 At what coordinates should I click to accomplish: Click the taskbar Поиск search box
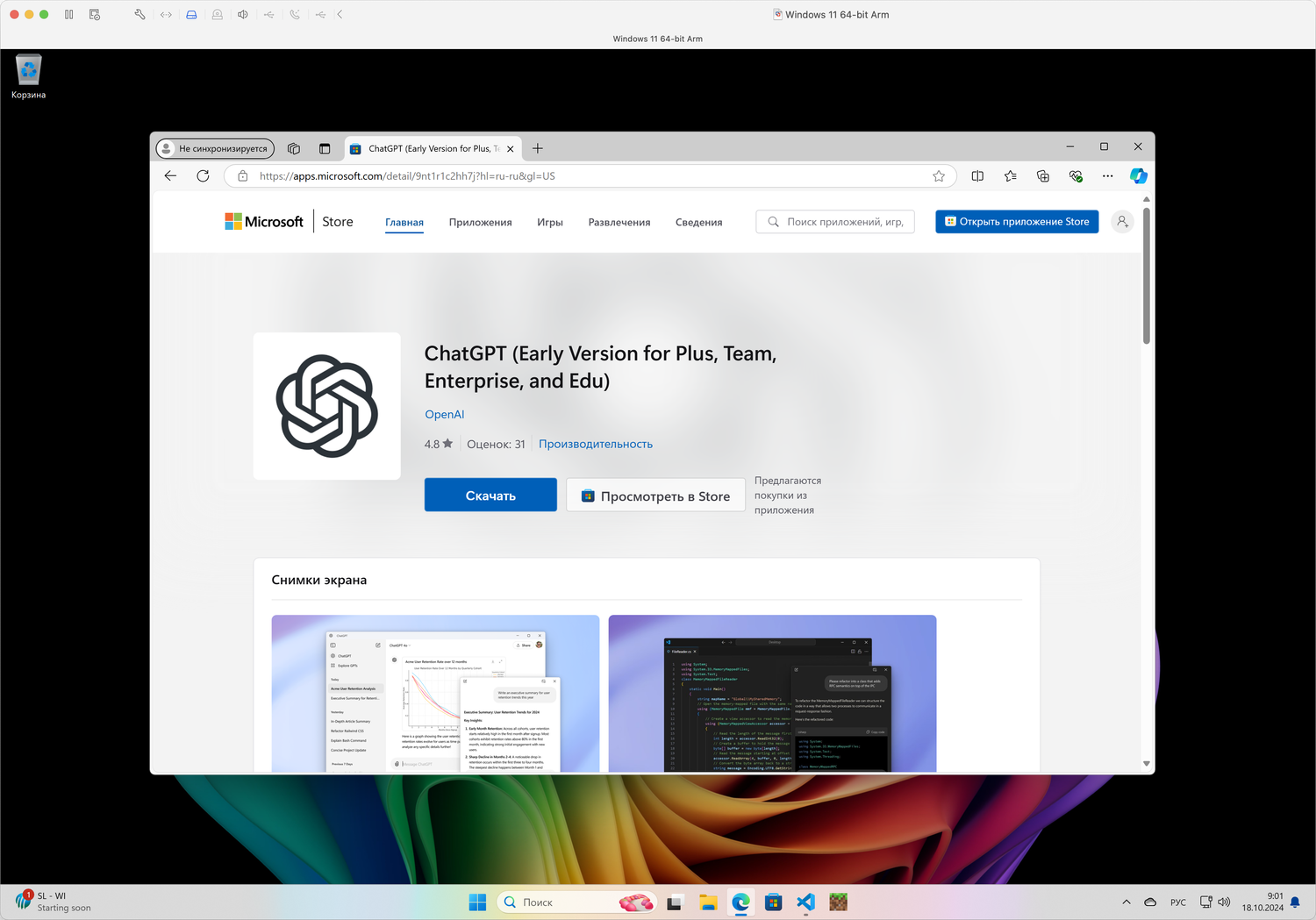pos(576,902)
